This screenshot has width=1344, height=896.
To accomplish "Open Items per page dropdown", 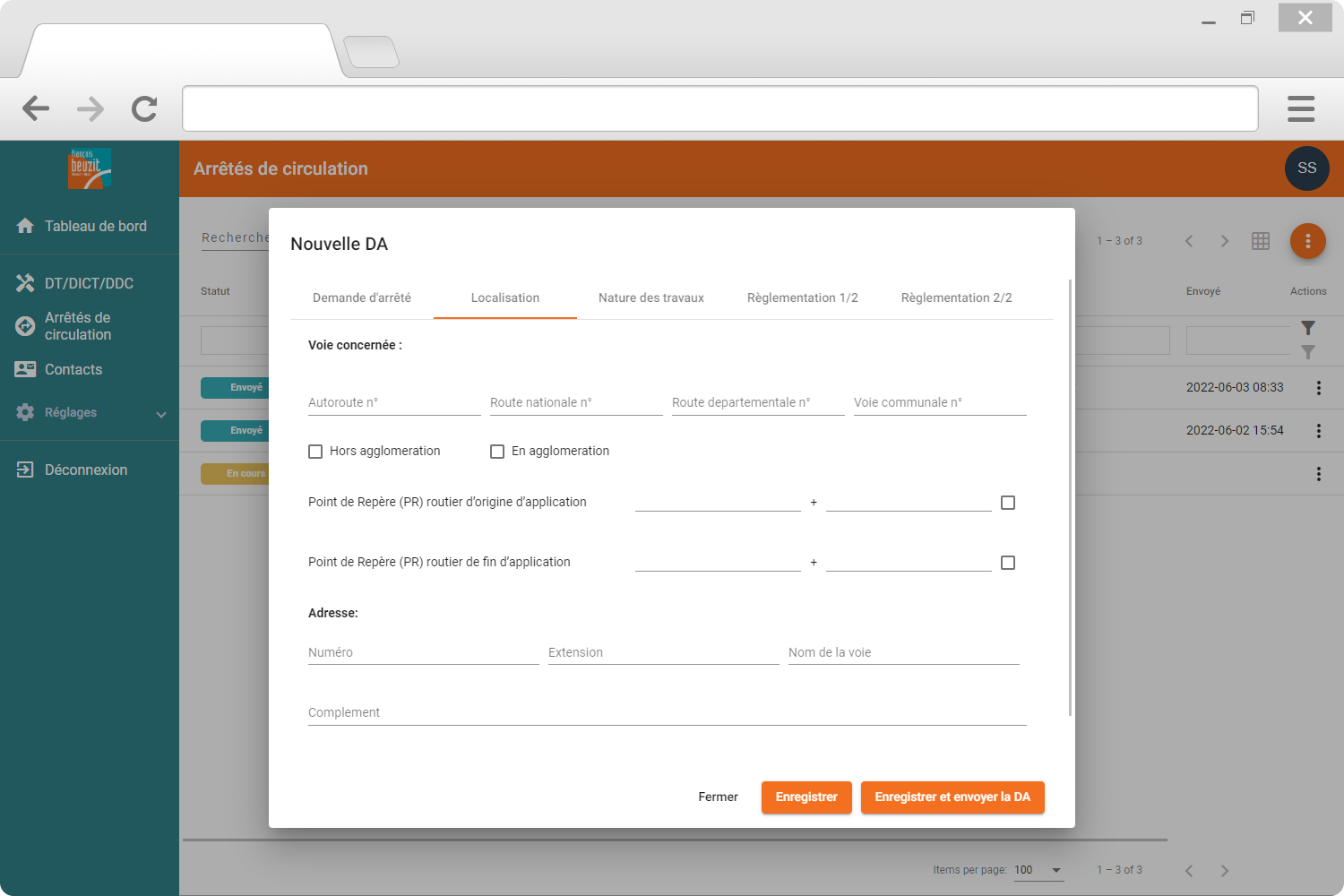I will point(1038,870).
